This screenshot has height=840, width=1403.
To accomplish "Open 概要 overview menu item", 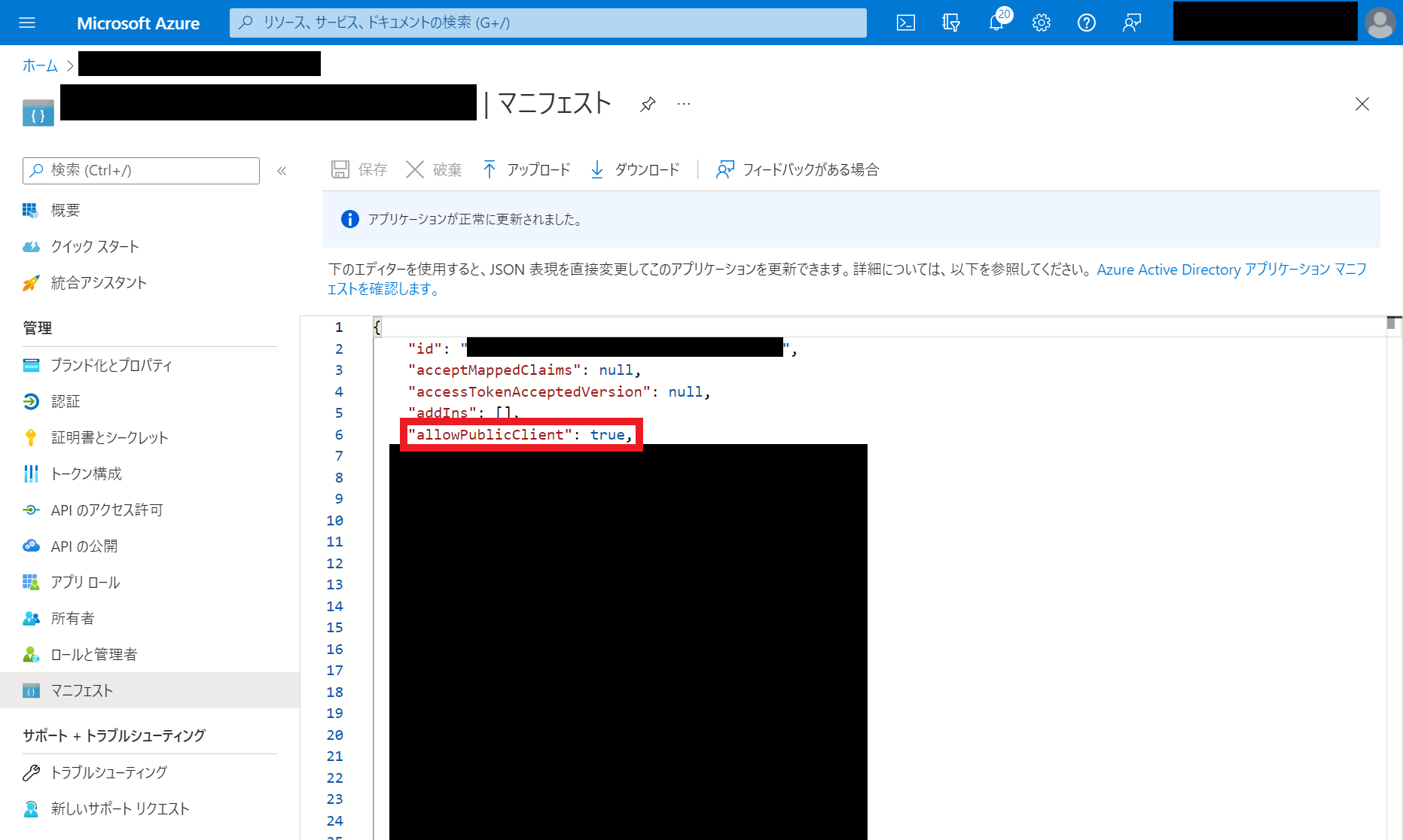I will pyautogui.click(x=66, y=210).
